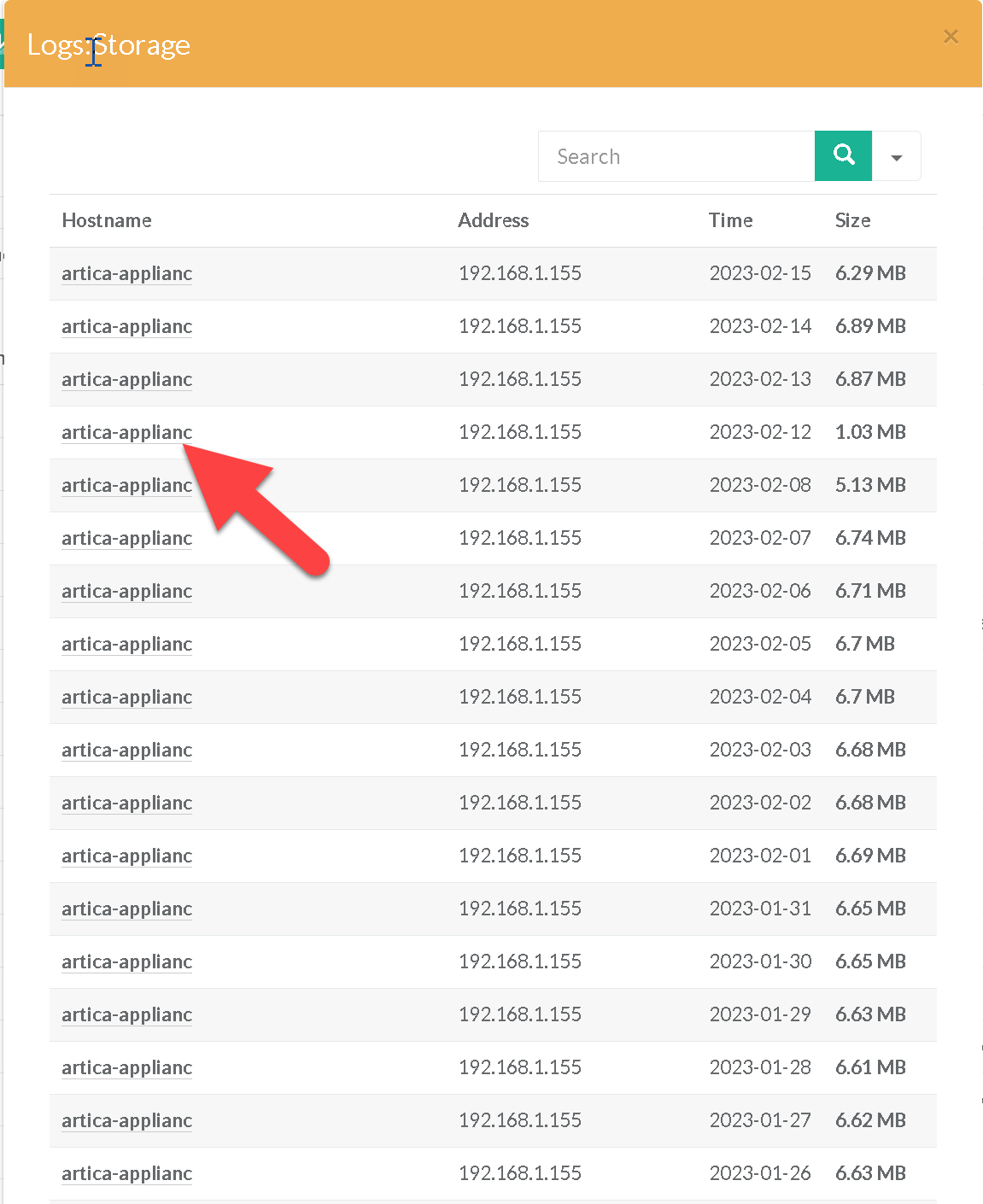The image size is (983, 1204).
Task: Open the artica-applianc log dated 2023-01-31
Action: (126, 909)
